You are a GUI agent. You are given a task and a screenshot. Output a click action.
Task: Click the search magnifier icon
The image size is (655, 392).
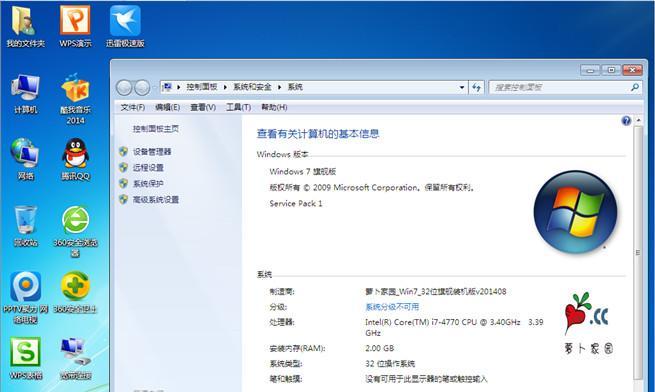(x=635, y=87)
